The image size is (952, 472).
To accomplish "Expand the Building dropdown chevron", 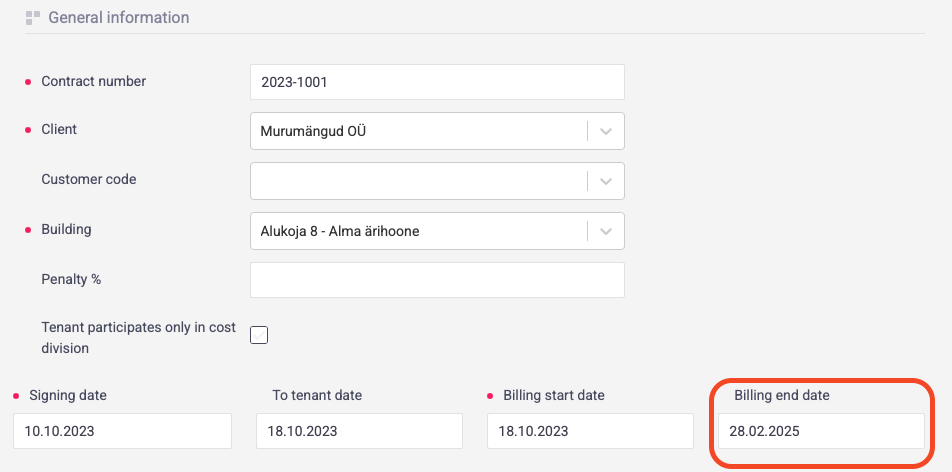I will tap(605, 231).
